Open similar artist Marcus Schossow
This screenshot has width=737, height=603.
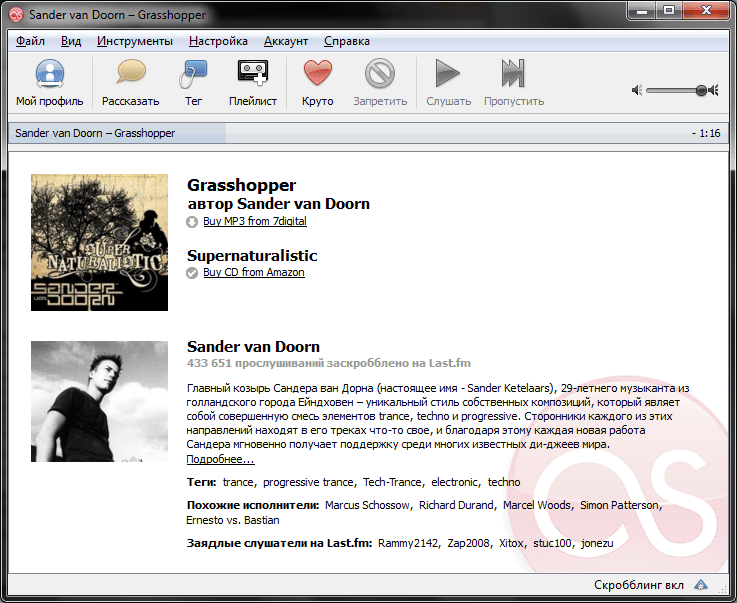(367, 505)
